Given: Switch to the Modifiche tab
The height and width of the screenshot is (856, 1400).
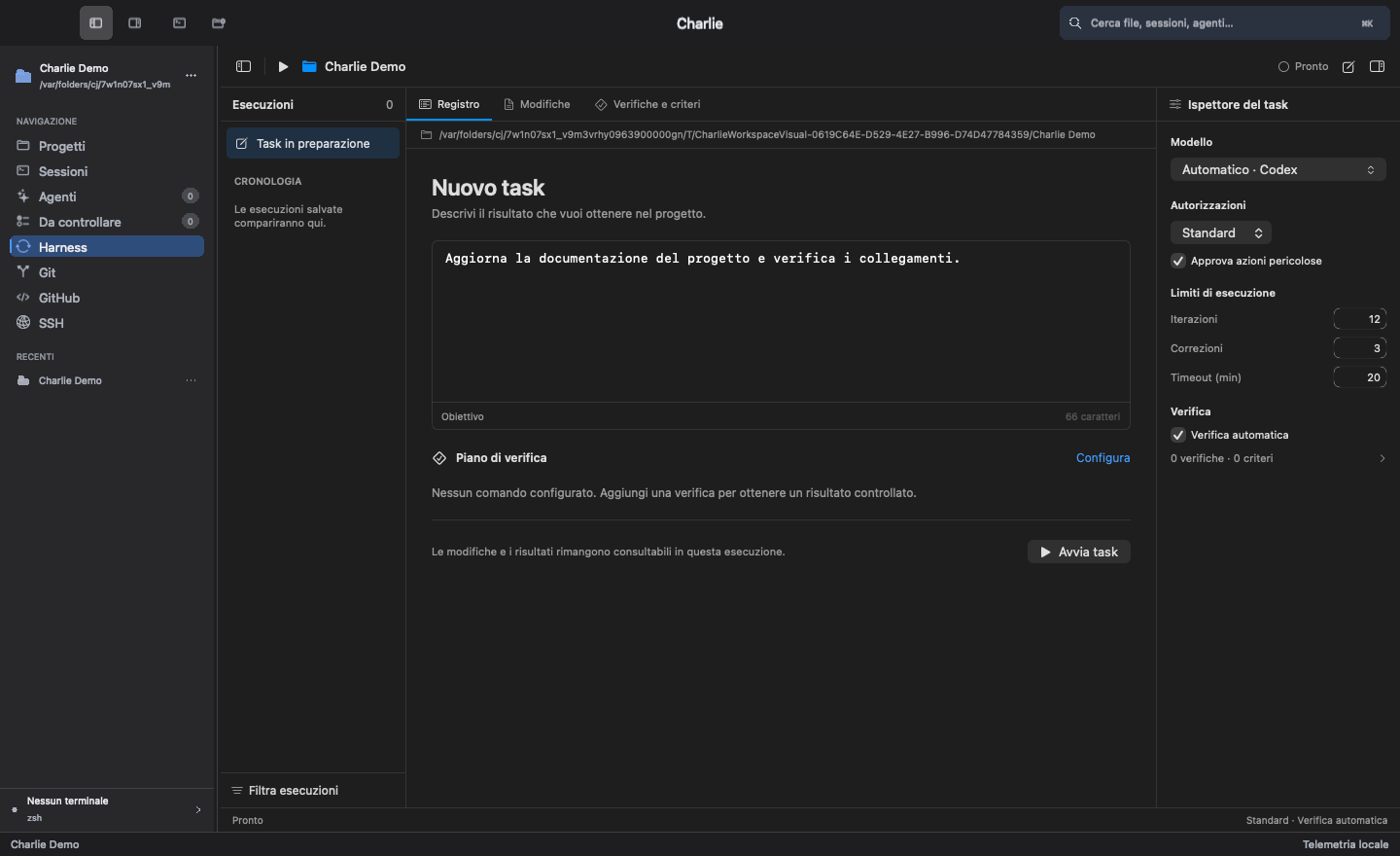Looking at the screenshot, I should pos(537,104).
